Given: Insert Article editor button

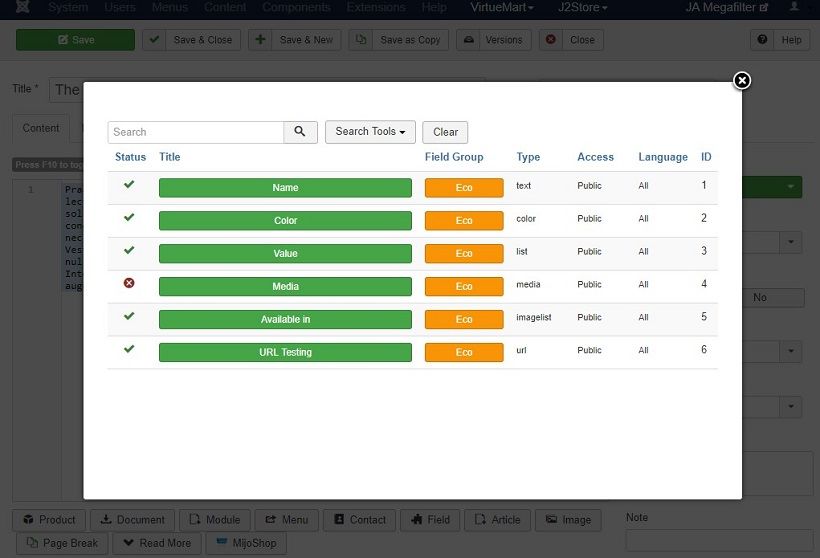Looking at the screenshot, I should coord(497,520).
